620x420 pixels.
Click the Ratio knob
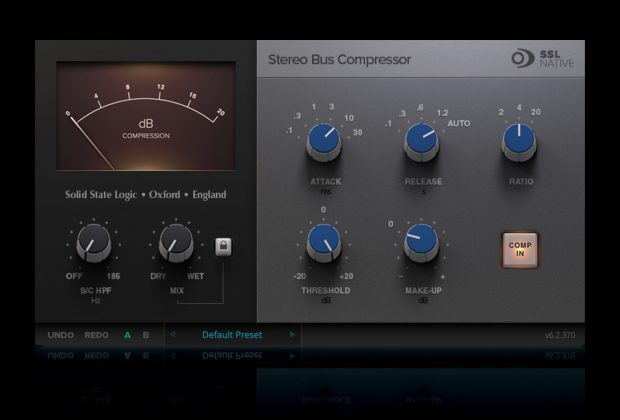(x=519, y=141)
